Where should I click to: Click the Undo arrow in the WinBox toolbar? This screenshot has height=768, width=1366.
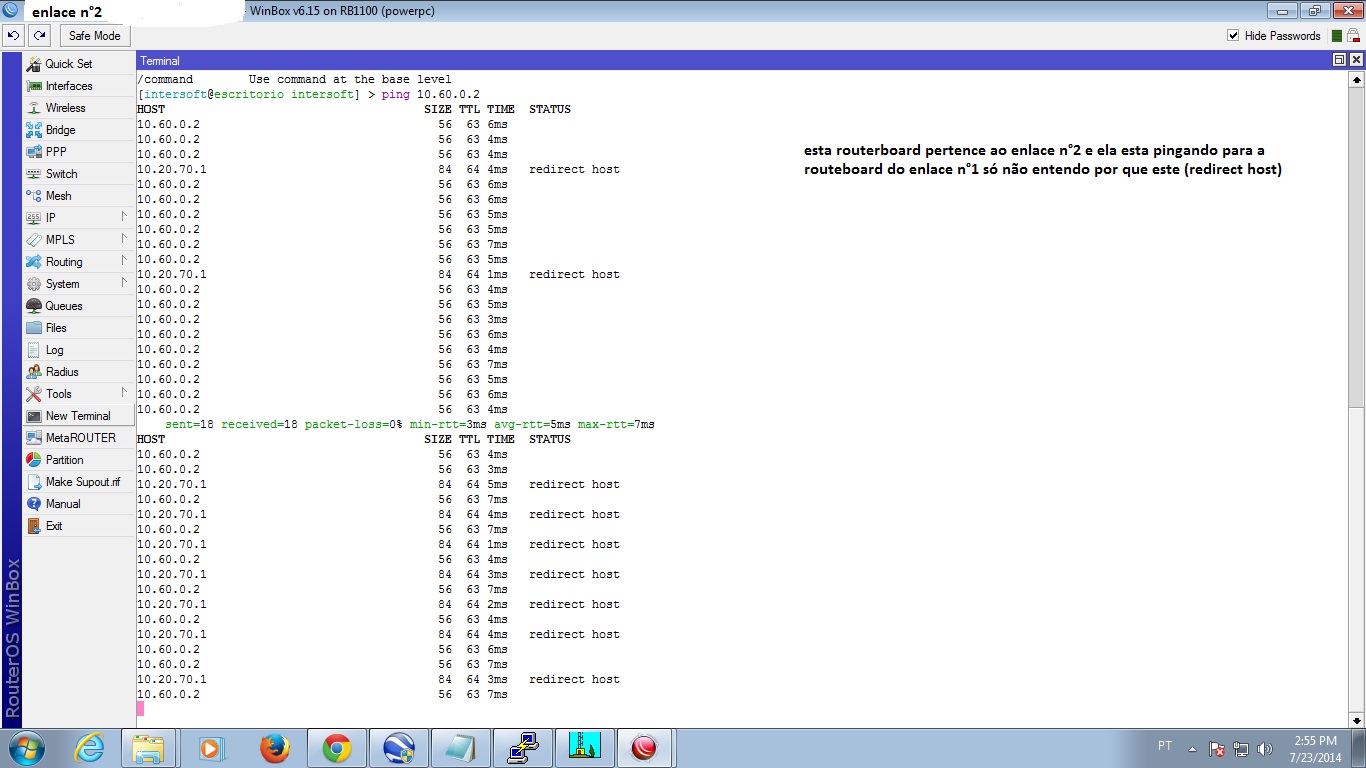pos(13,36)
